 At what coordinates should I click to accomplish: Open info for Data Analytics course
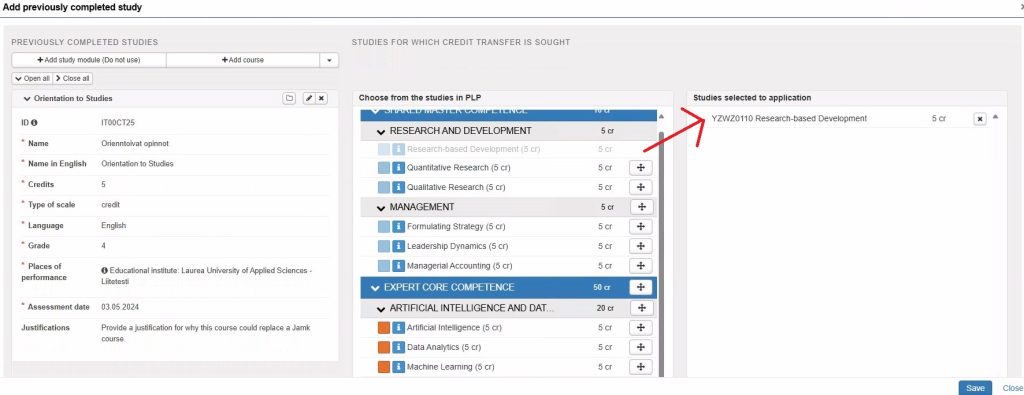(398, 347)
